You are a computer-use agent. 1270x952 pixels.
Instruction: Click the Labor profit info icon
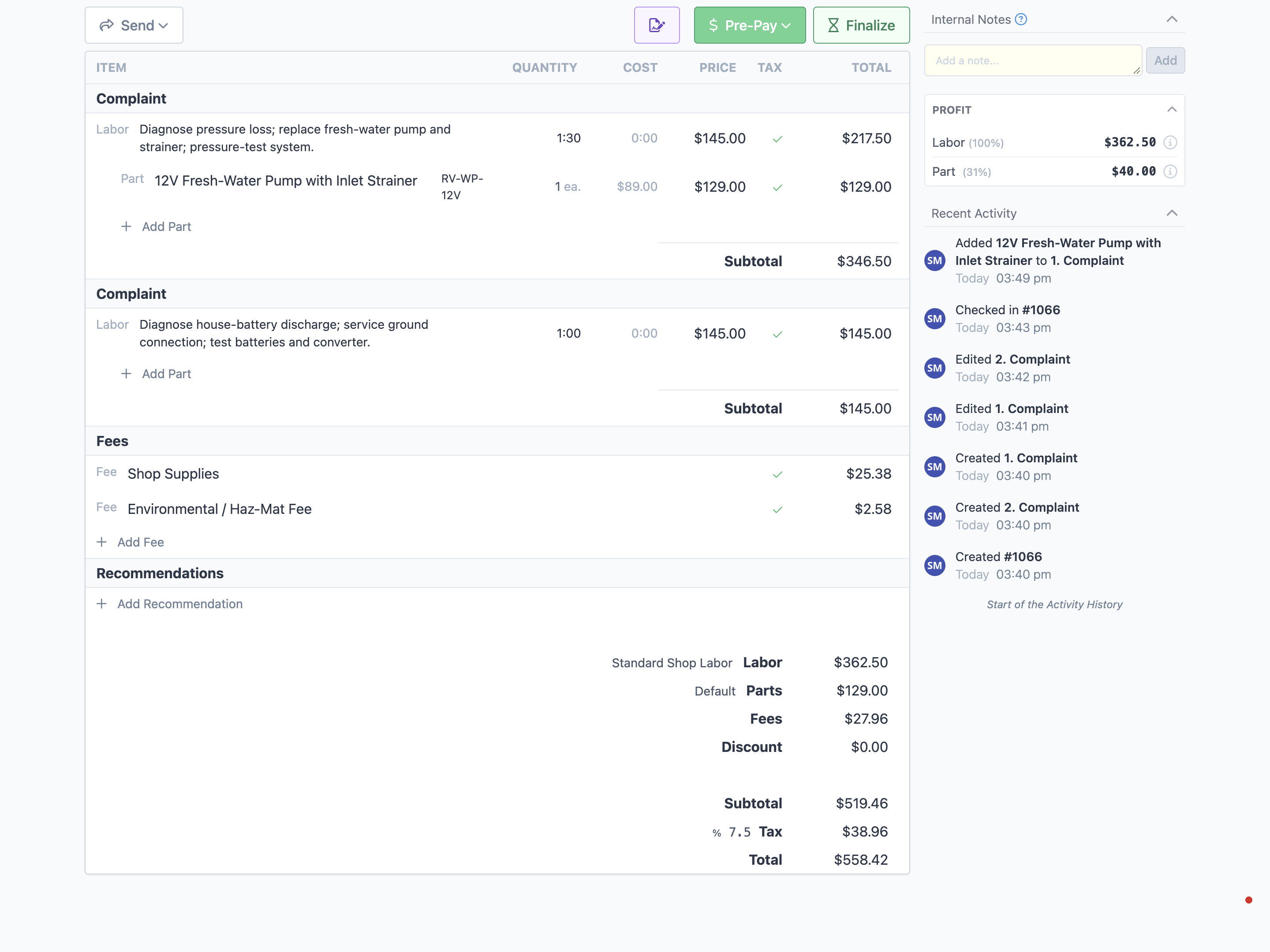pyautogui.click(x=1170, y=142)
